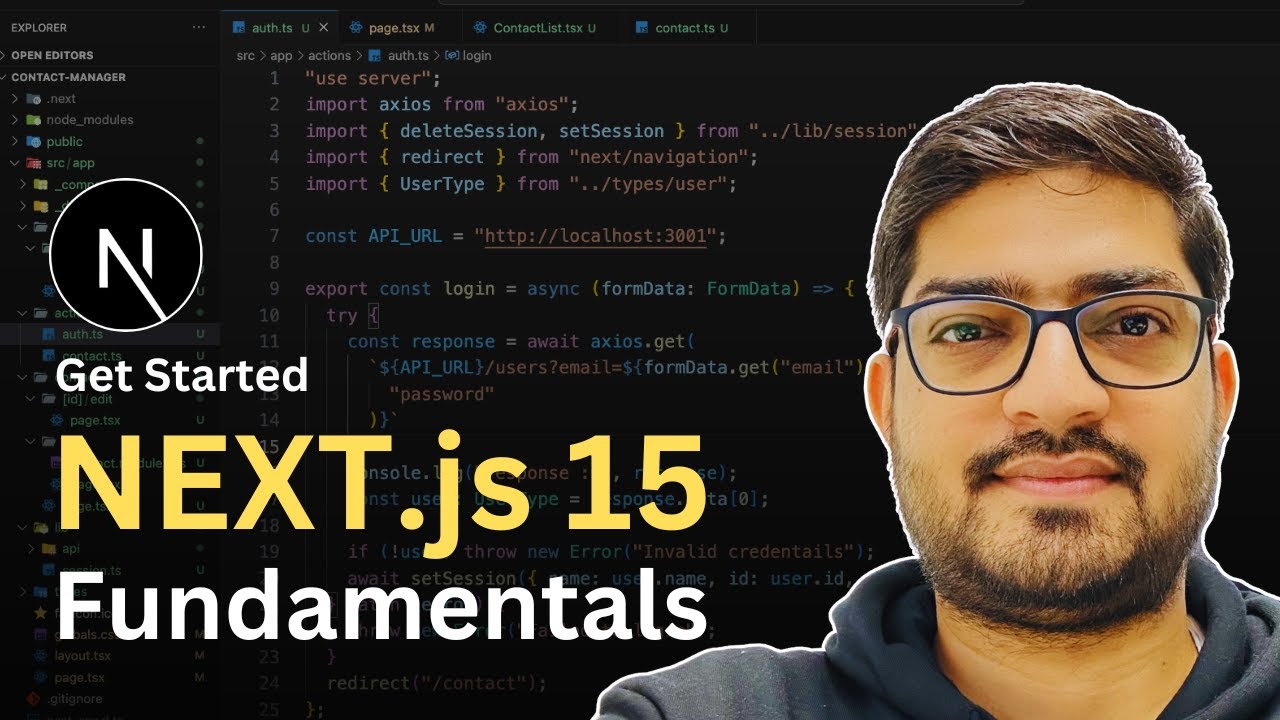Image resolution: width=1280 pixels, height=720 pixels.
Task: Expand the api folder
Action: point(70,549)
